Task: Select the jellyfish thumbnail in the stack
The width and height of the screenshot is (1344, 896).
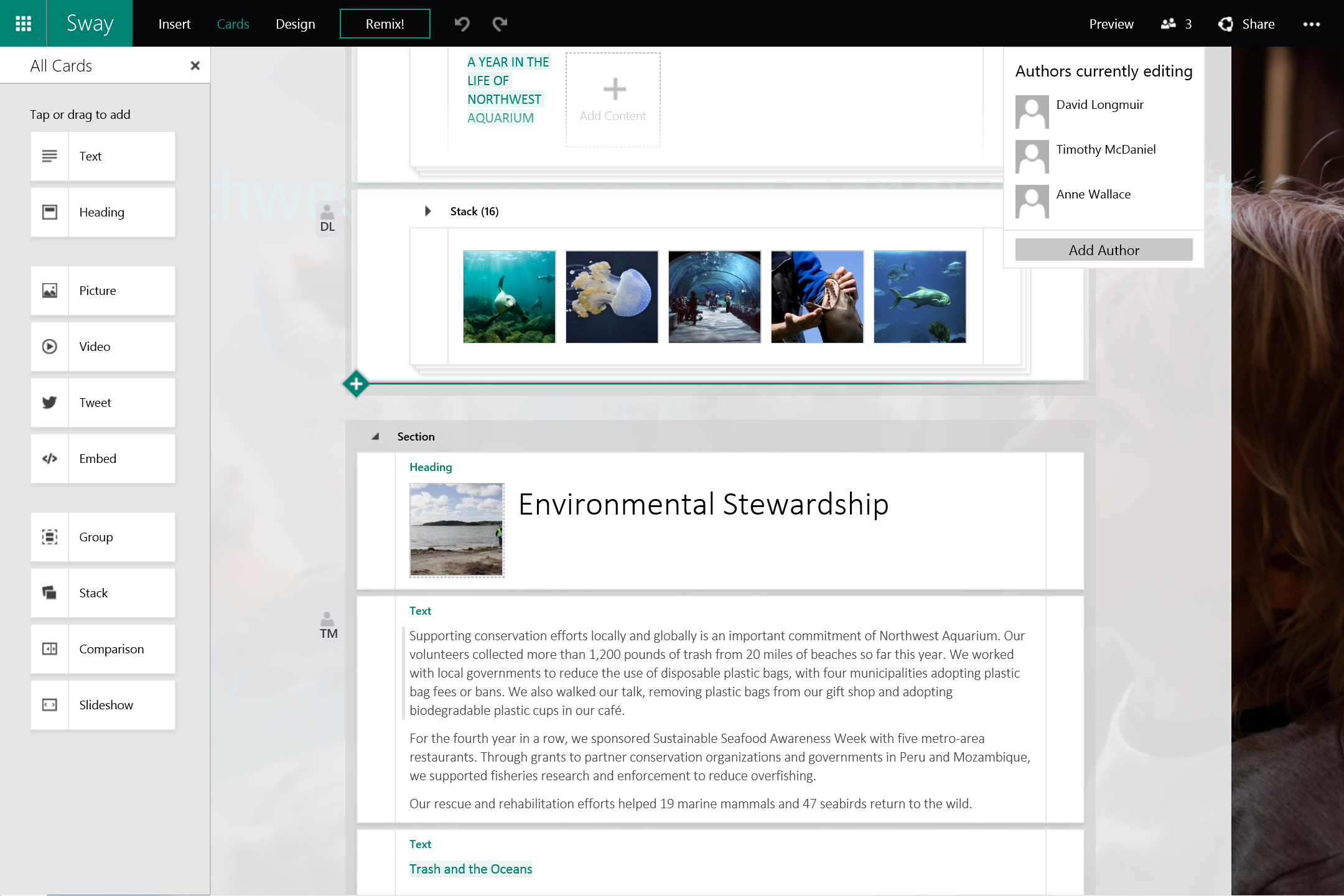Action: tap(611, 297)
